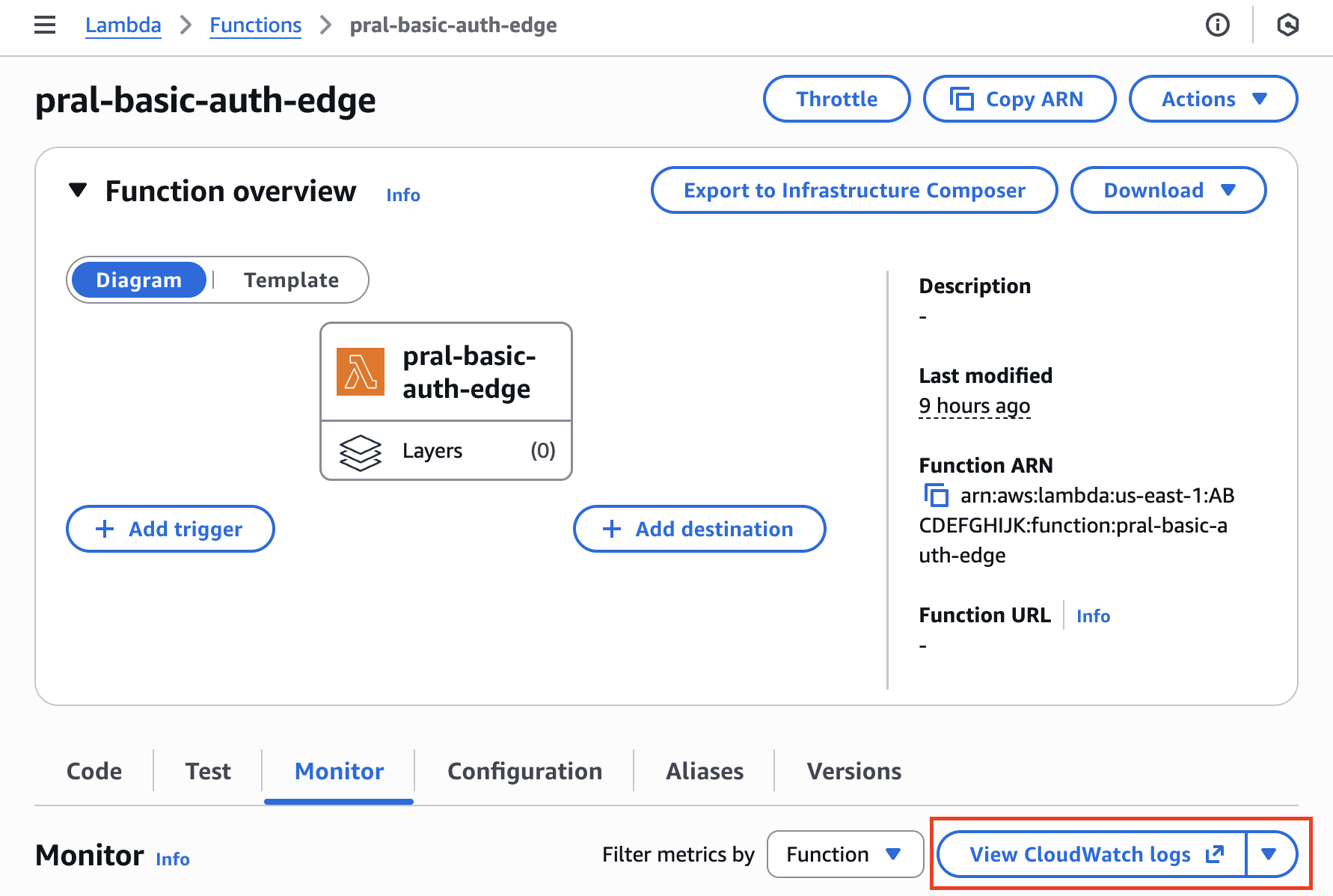Go to Functions breadcrumb link
Viewport: 1333px width, 896px height.
point(255,25)
